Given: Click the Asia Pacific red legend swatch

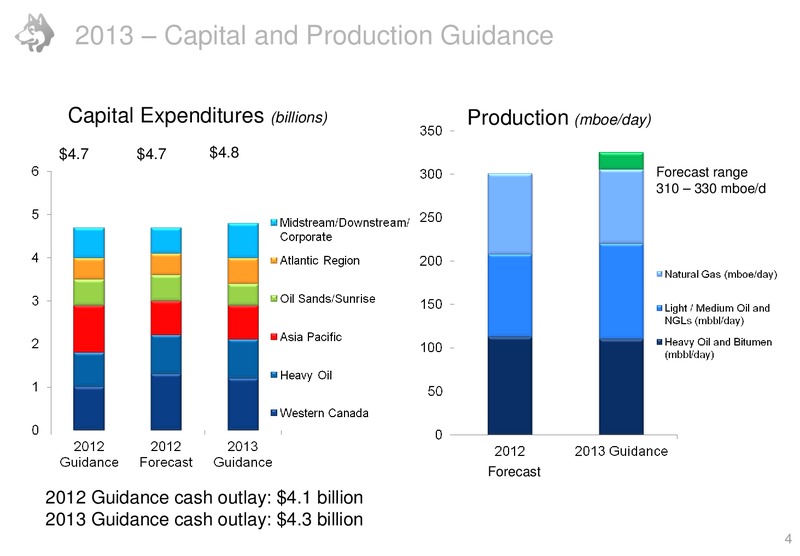Looking at the screenshot, I should (274, 337).
